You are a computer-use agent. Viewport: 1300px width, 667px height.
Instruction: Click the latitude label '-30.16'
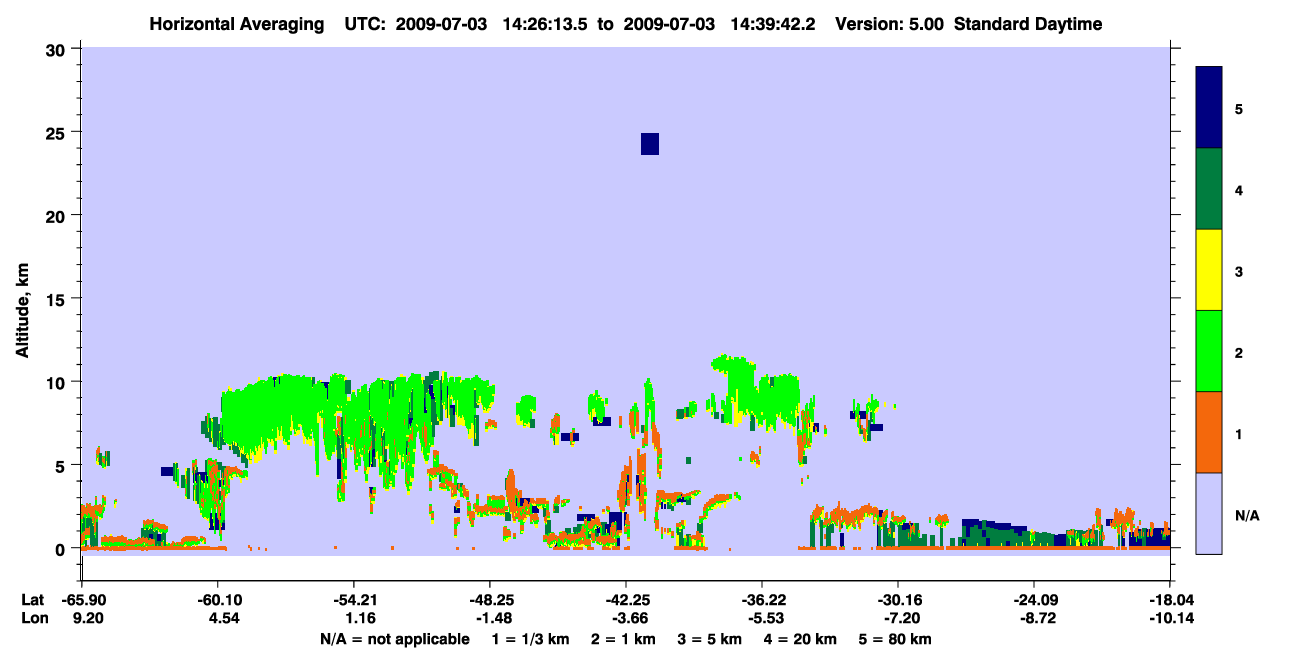(897, 600)
